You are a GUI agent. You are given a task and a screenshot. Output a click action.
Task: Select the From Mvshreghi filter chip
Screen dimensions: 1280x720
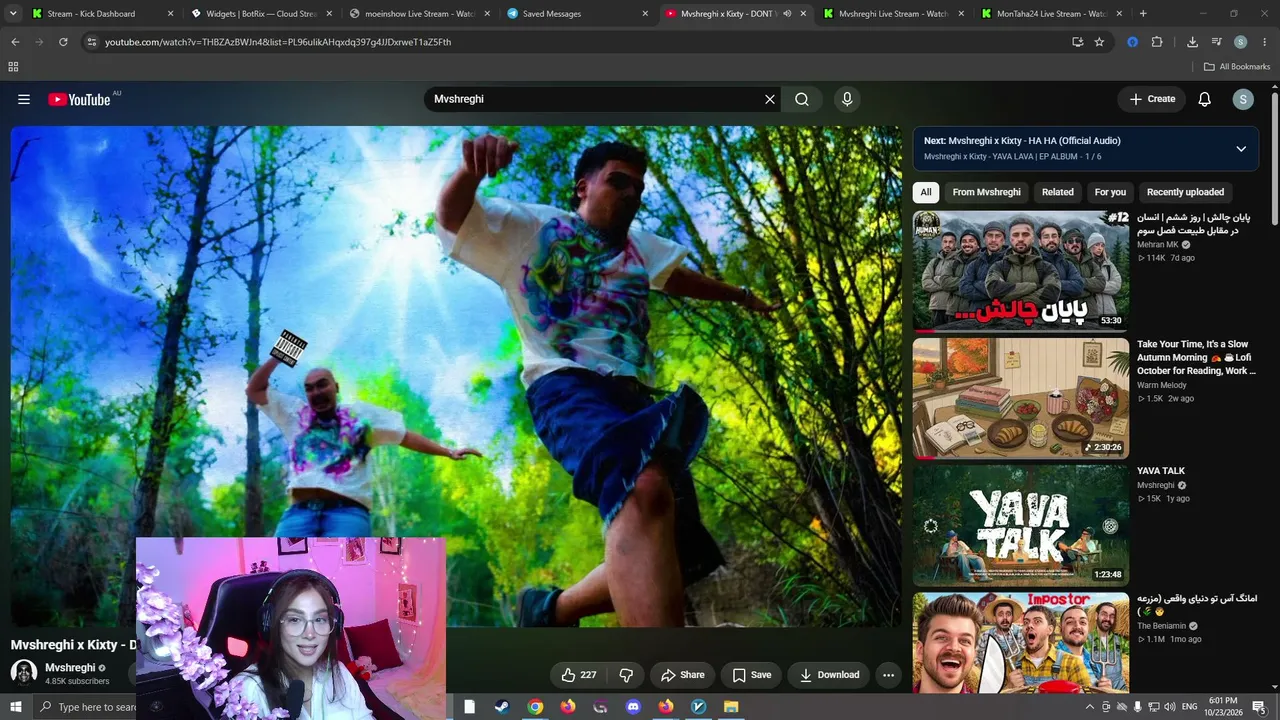[x=987, y=192]
